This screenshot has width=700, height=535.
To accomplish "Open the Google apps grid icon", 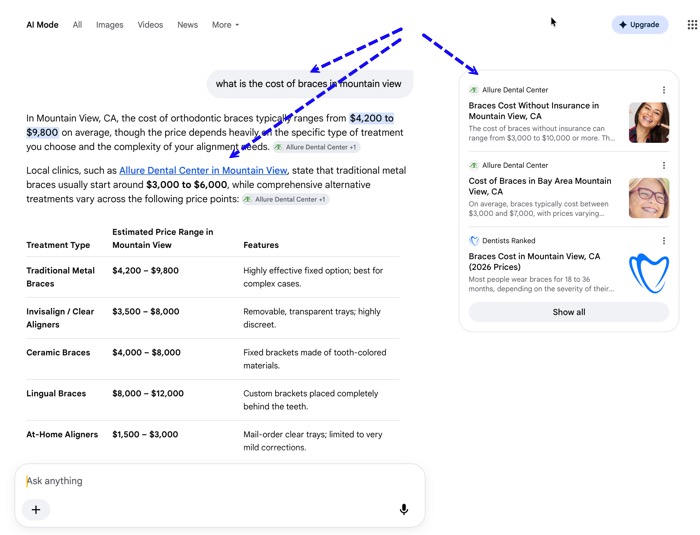I will 692,25.
